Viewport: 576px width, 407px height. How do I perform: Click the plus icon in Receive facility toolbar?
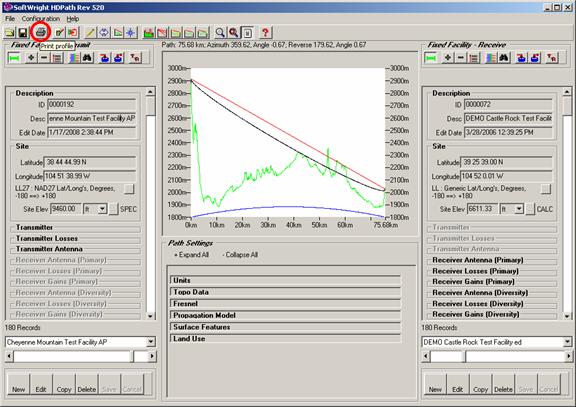pyautogui.click(x=448, y=58)
